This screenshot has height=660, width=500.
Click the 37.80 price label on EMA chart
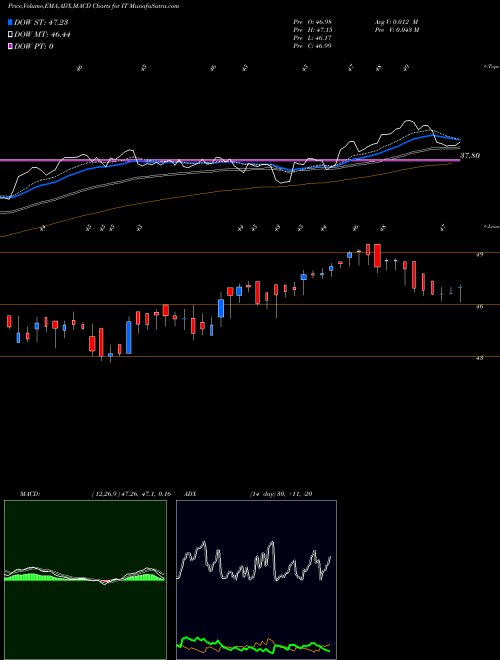click(470, 156)
